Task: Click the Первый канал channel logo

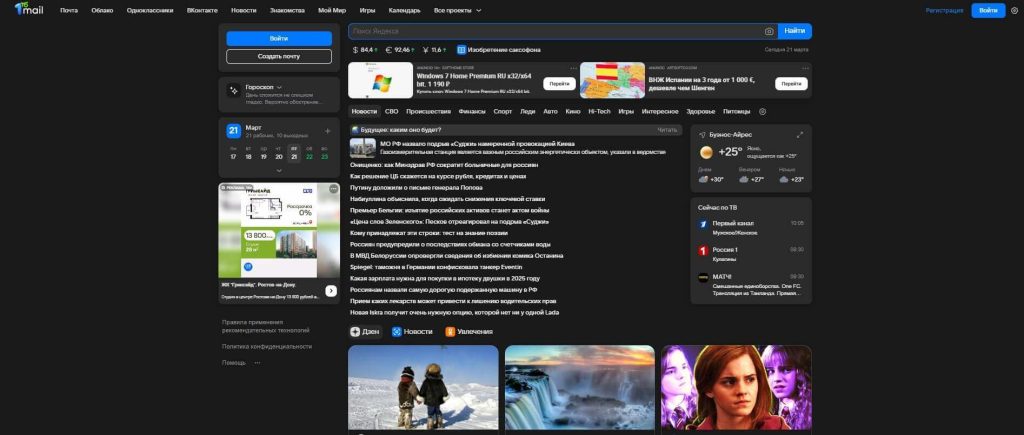Action: [x=703, y=224]
